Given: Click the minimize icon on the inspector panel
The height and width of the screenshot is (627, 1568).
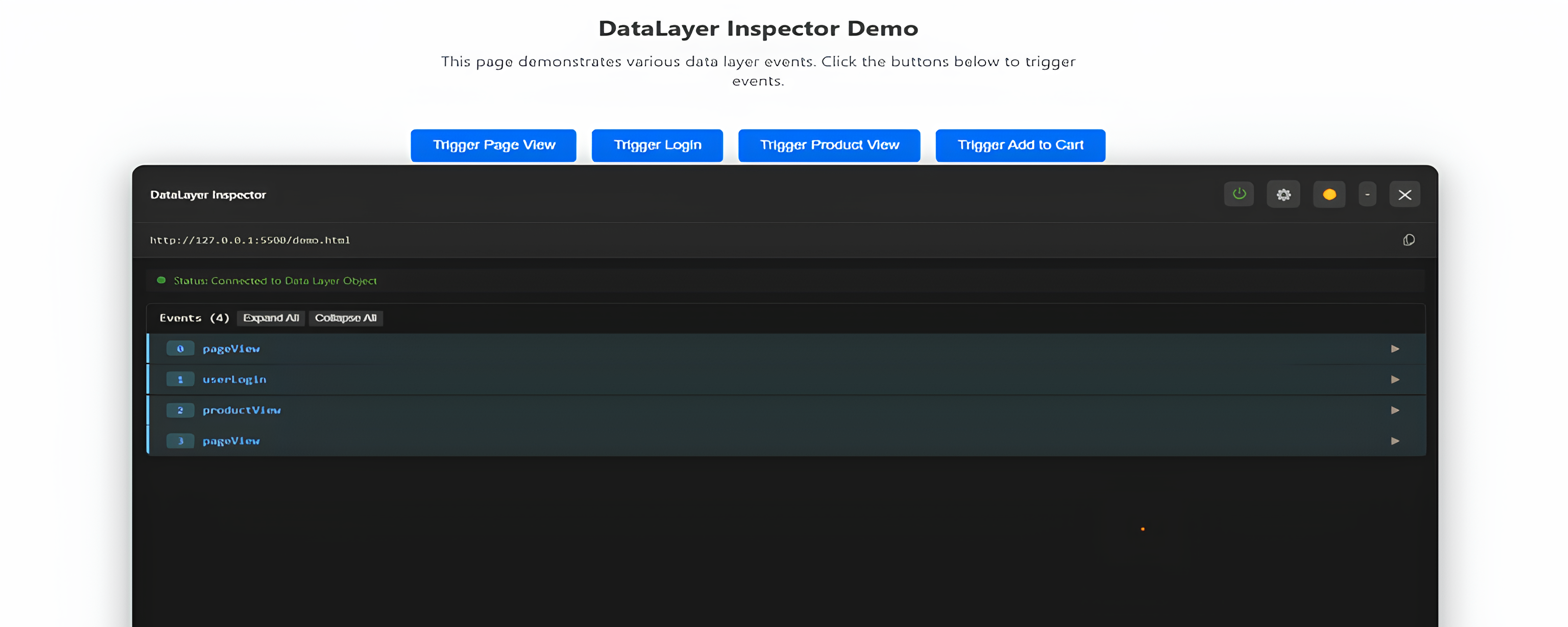Looking at the screenshot, I should [1367, 194].
